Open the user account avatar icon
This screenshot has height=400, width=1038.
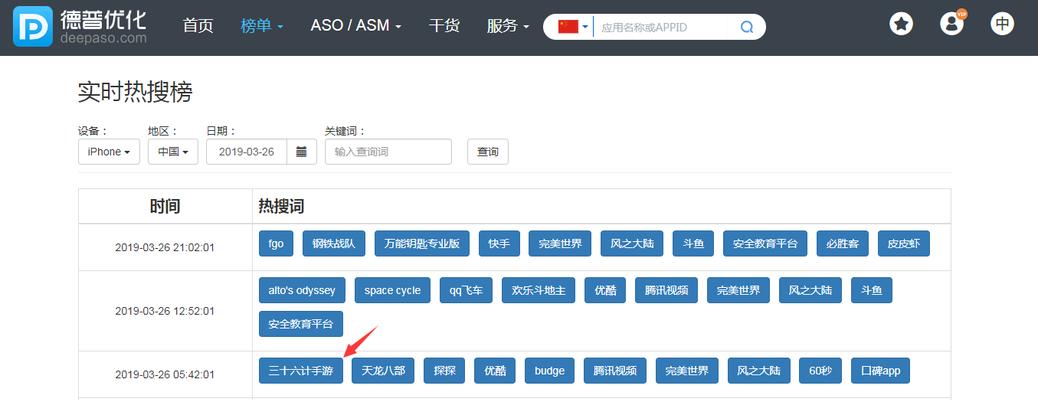(952, 25)
